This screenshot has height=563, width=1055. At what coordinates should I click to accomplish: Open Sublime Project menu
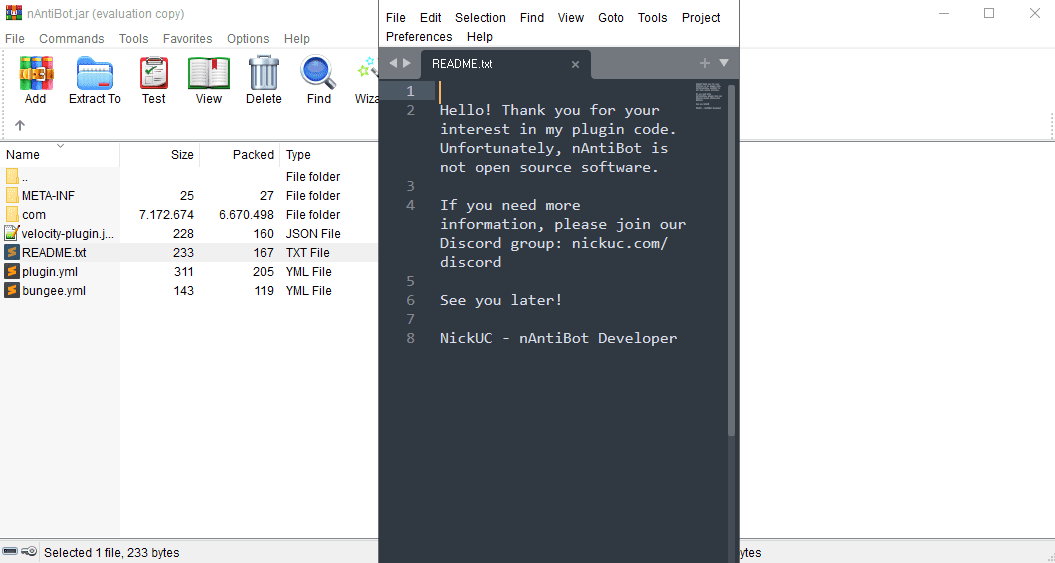[x=700, y=17]
